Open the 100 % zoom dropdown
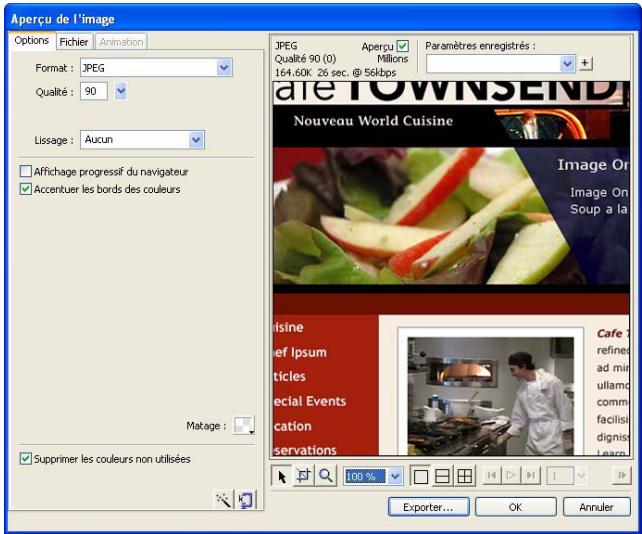This screenshot has width=642, height=534. click(395, 476)
